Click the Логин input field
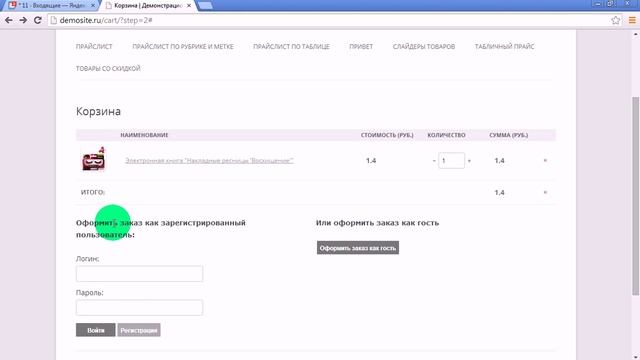This screenshot has width=640, height=360. pos(139,273)
